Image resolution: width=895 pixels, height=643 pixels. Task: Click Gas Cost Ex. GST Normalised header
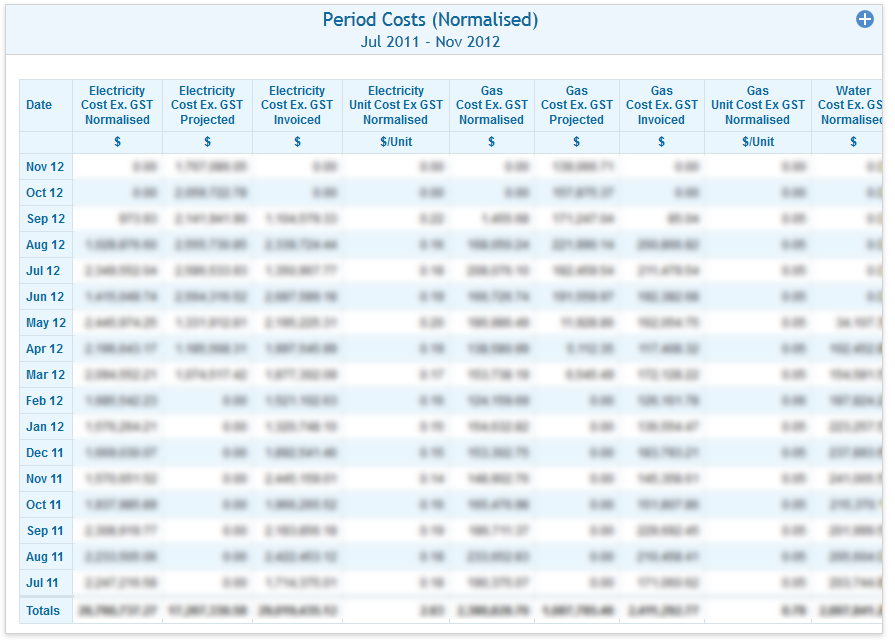492,105
